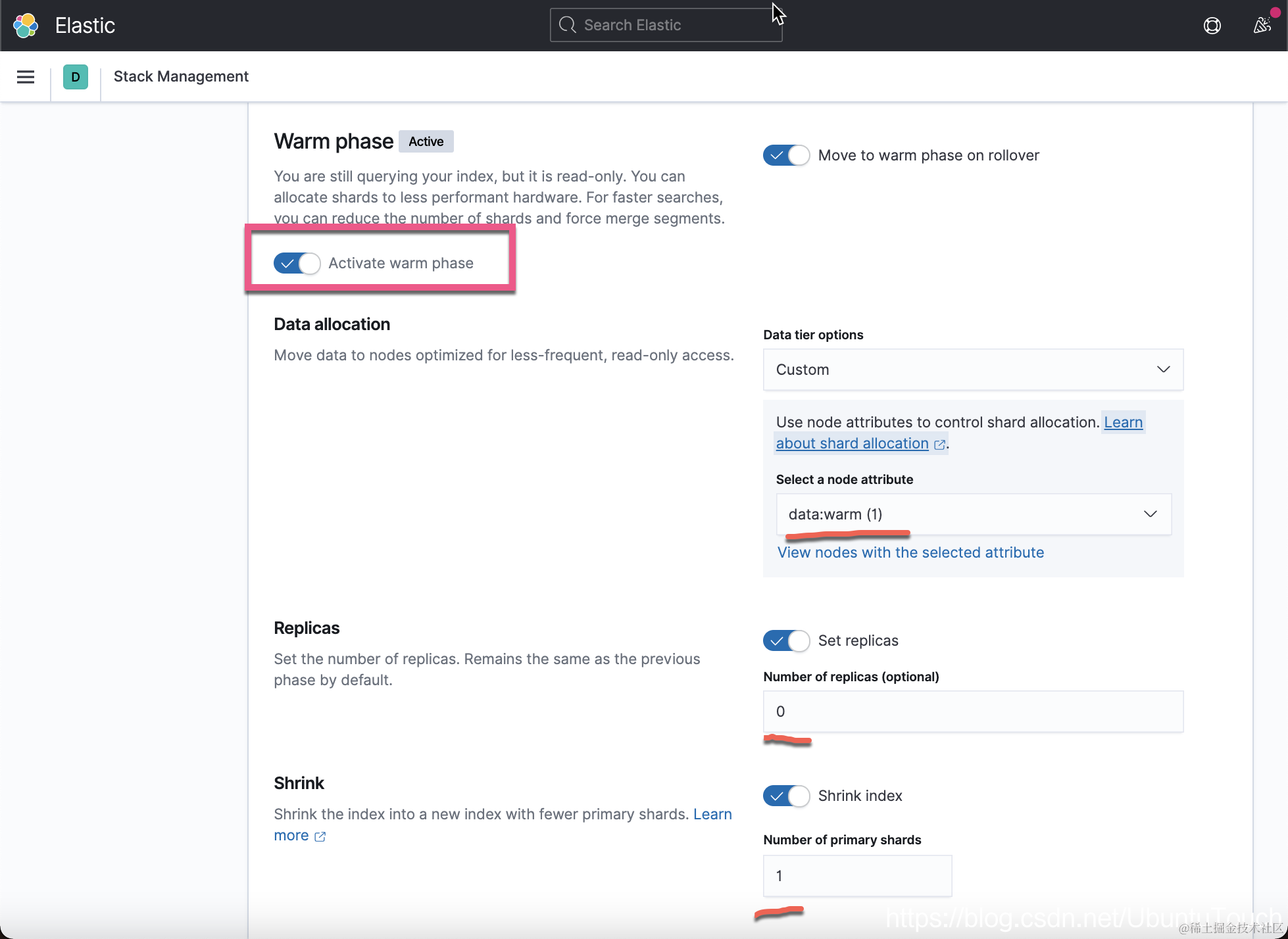Click the search magnifier icon
This screenshot has width=1288, height=939.
pos(567,25)
